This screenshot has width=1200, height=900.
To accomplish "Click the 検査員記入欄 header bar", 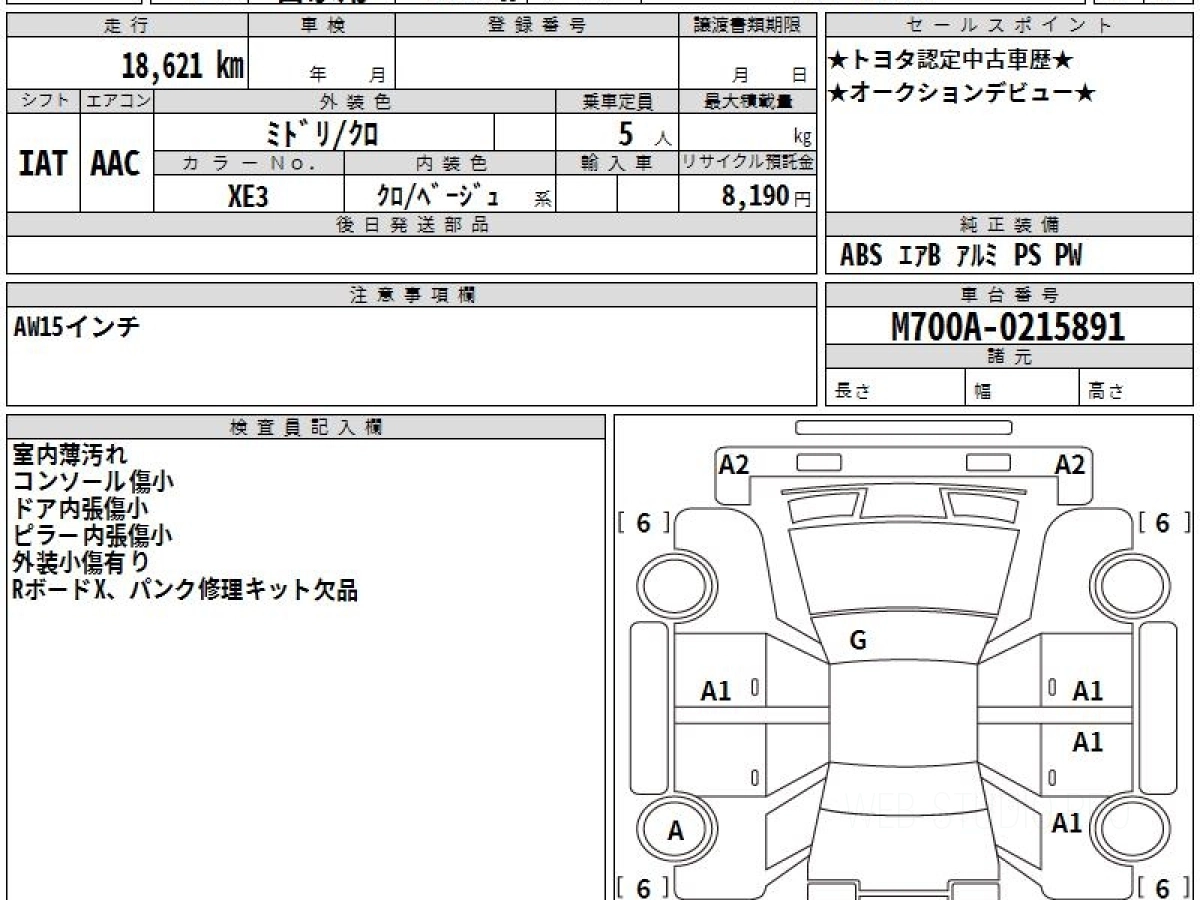I will click(x=306, y=427).
